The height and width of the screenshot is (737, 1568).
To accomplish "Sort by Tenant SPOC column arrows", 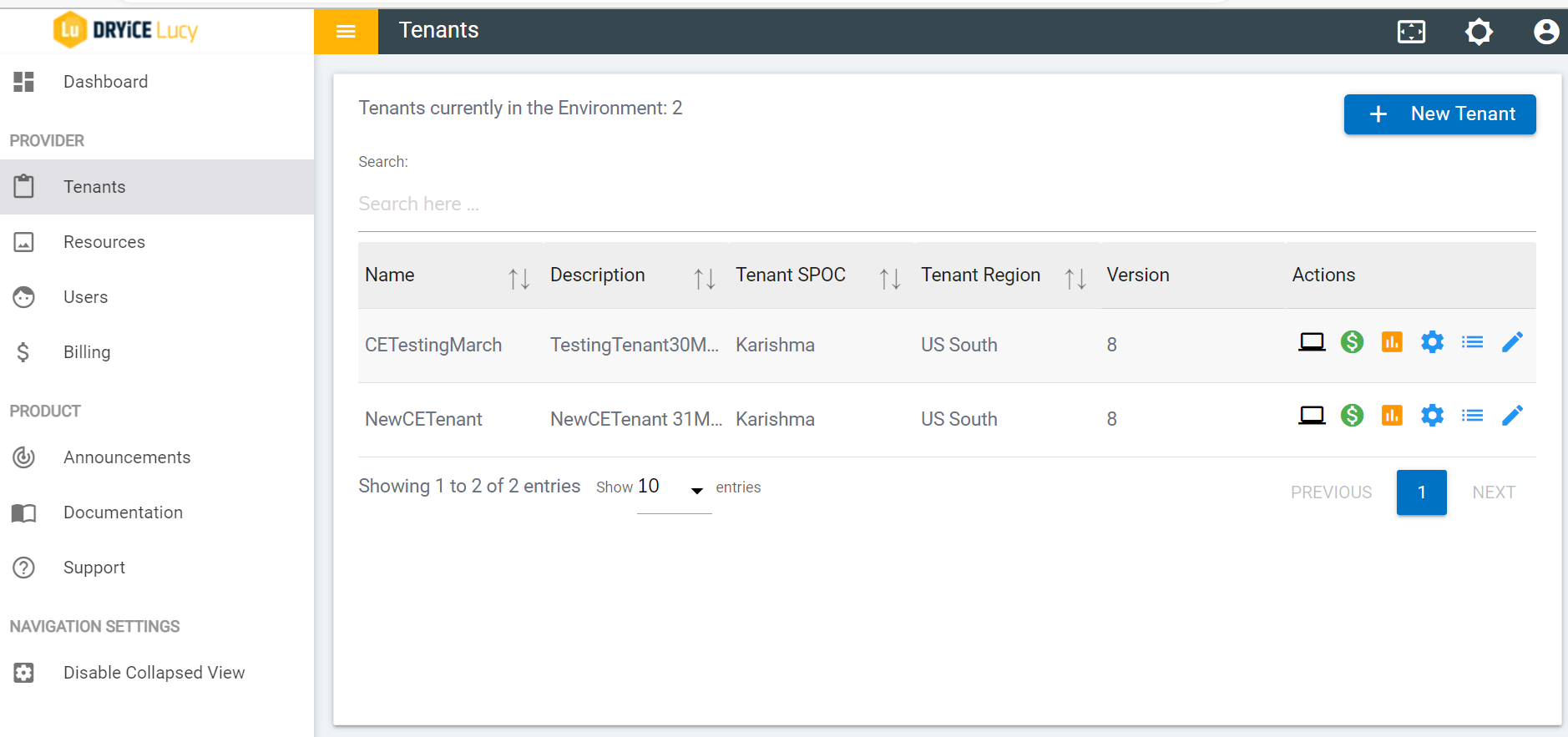I will [889, 278].
